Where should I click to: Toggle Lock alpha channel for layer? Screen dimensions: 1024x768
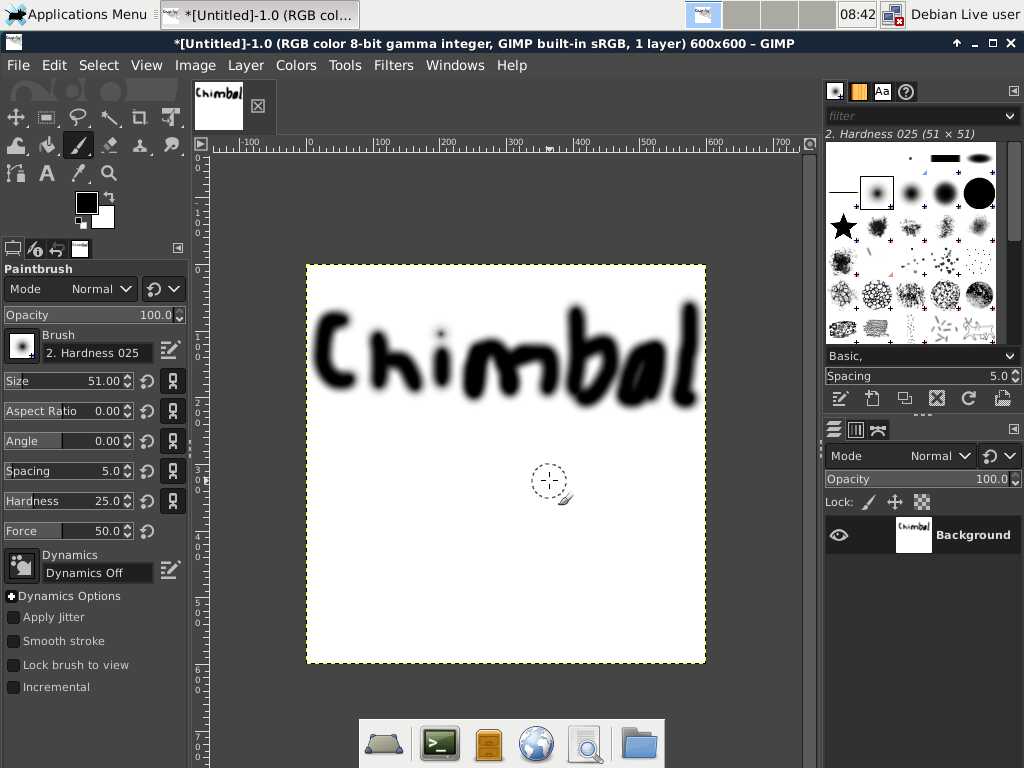click(x=921, y=502)
